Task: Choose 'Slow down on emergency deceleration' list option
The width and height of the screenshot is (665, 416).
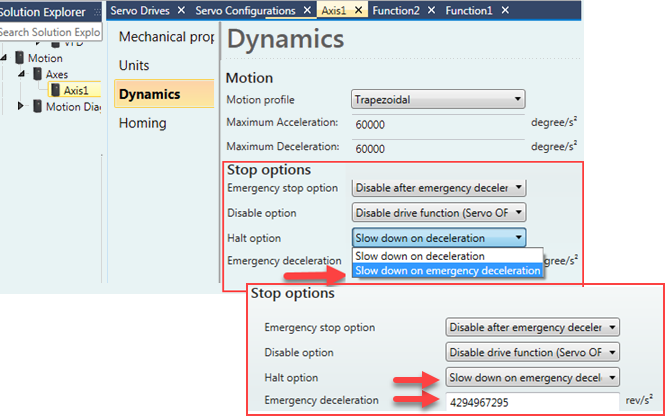Action: point(448,270)
